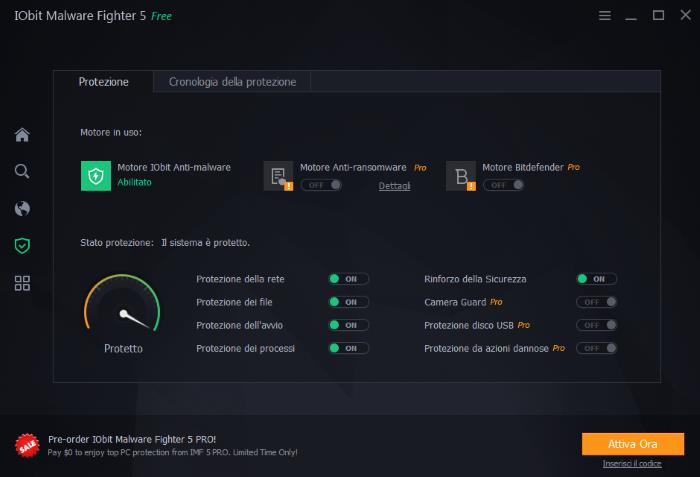Click Inserisci il codice link
This screenshot has width=700, height=477.
[632, 463]
